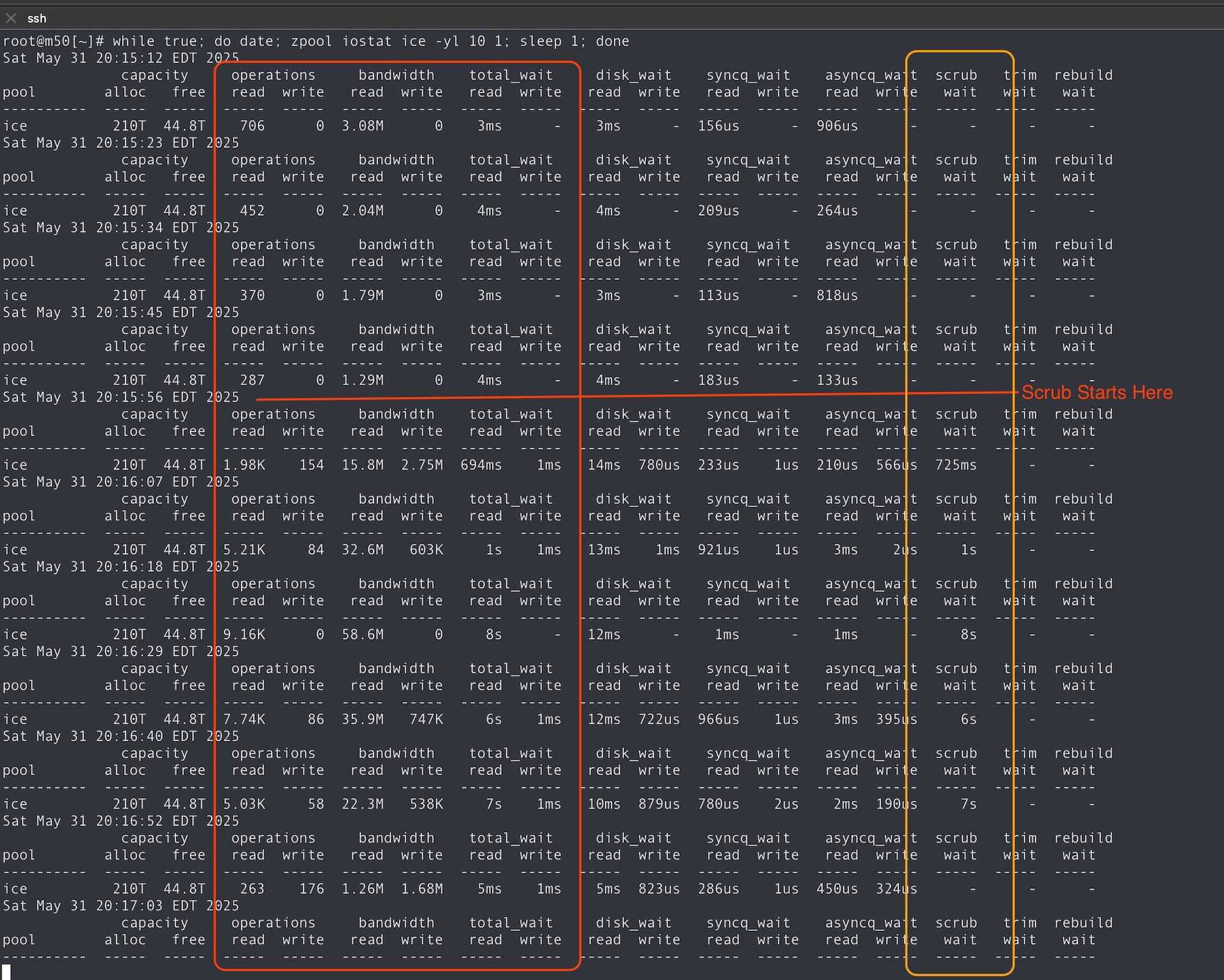
Task: Click the syncq_wait value 286us
Action: pos(718,889)
